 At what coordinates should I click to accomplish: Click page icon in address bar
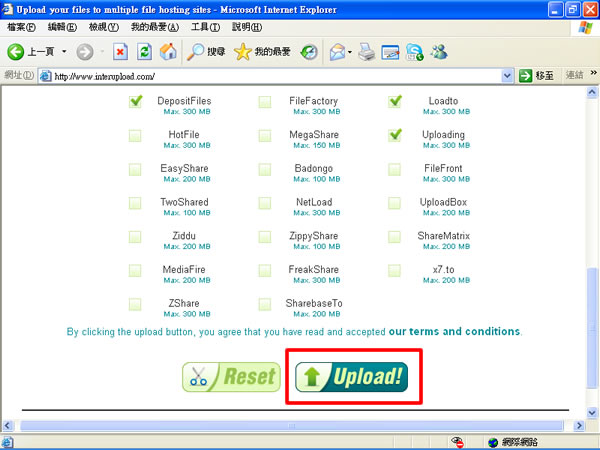pos(46,76)
